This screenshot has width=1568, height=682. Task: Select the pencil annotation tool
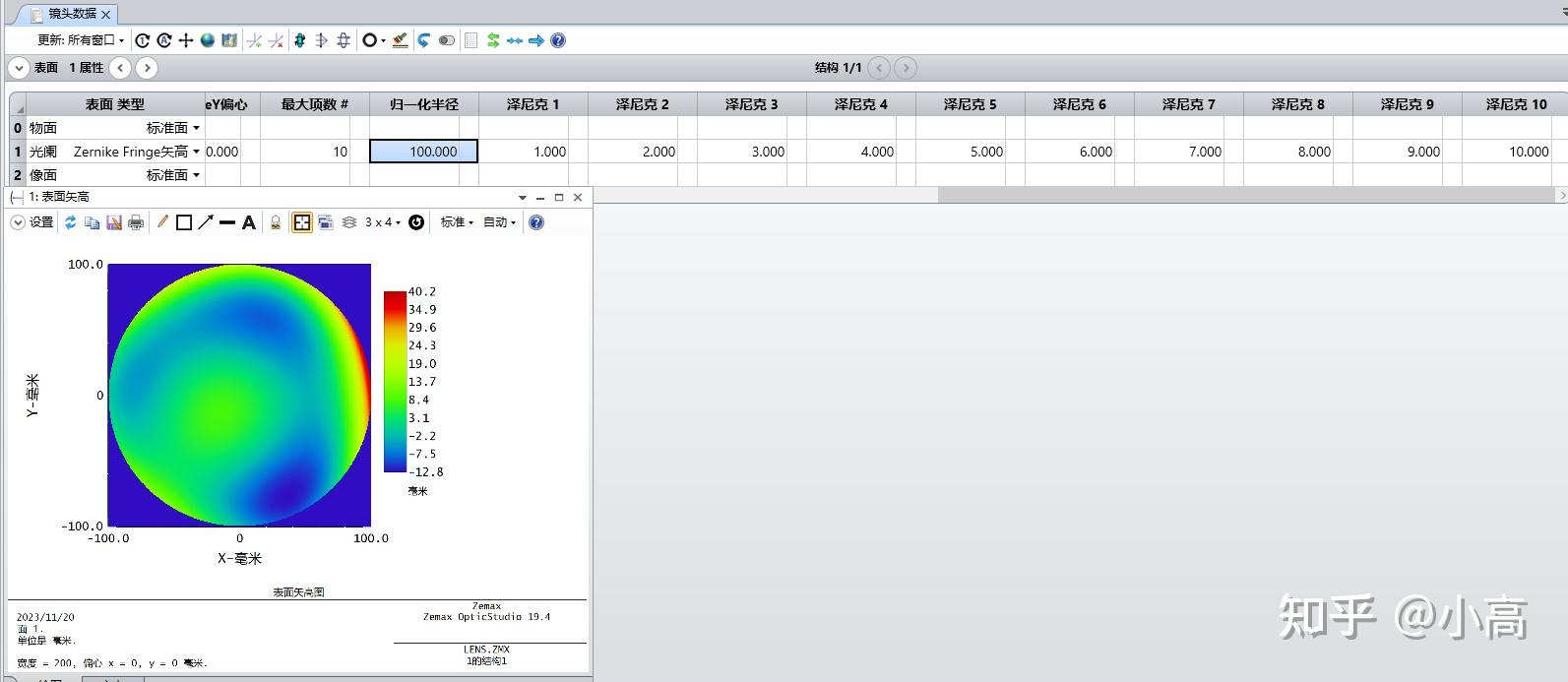pyautogui.click(x=162, y=222)
